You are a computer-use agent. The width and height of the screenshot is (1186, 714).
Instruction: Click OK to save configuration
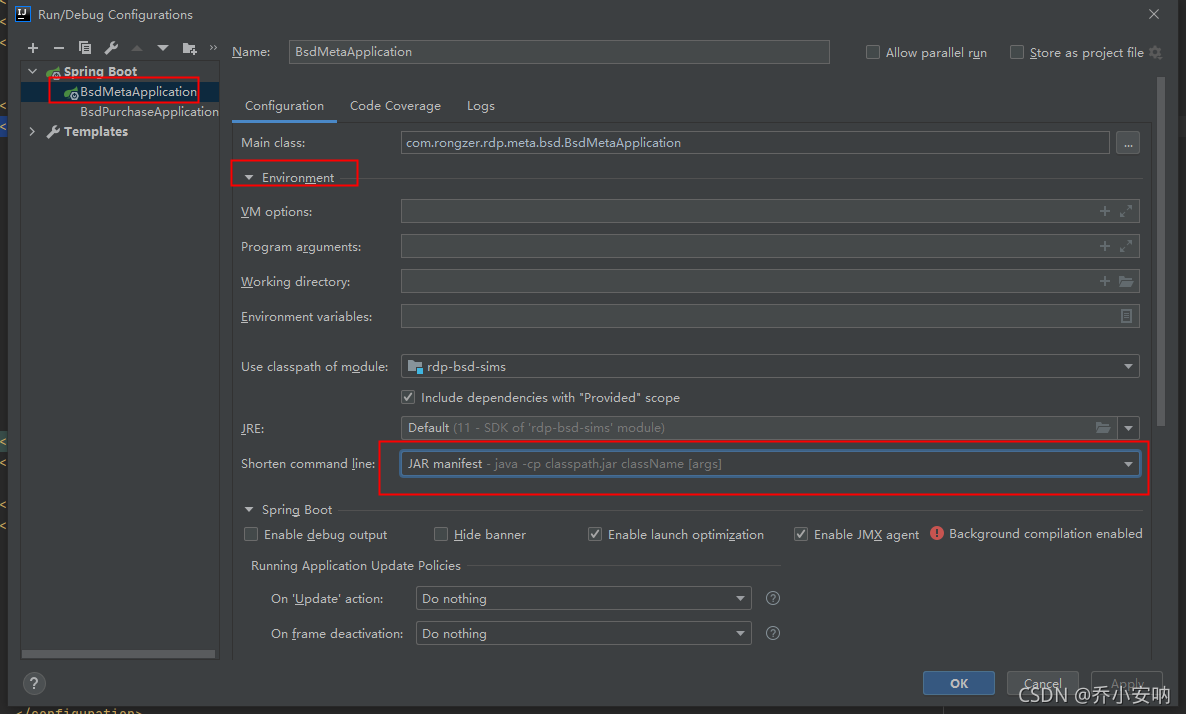tap(958, 683)
